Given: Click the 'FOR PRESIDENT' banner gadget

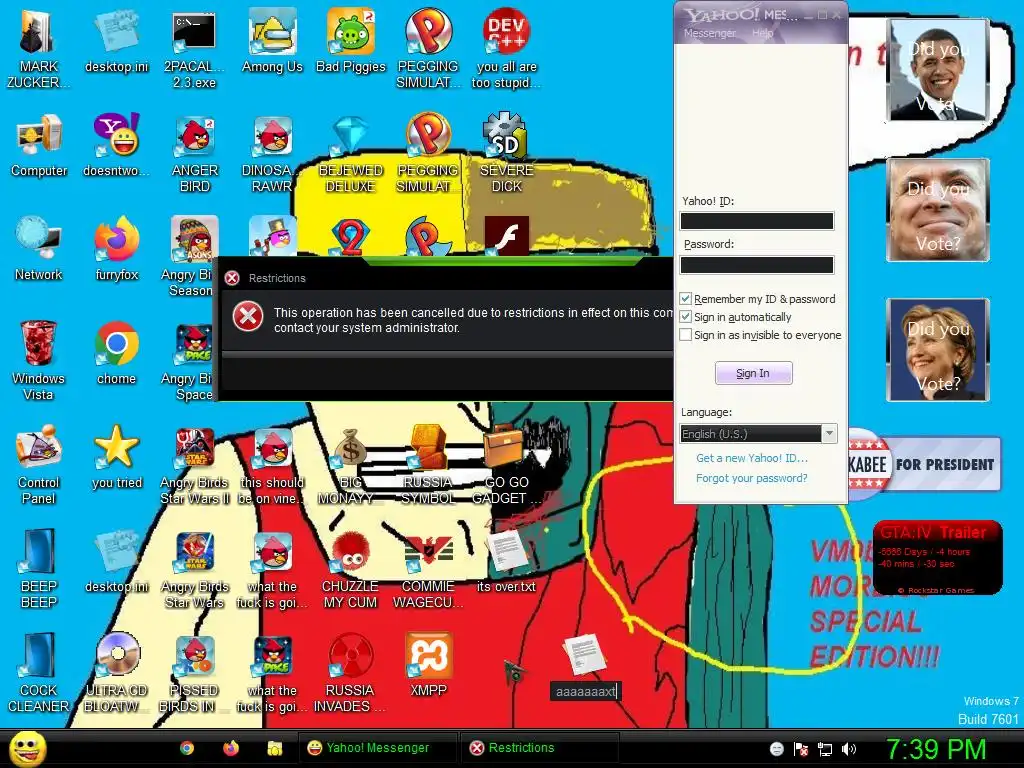Looking at the screenshot, I should [x=924, y=464].
